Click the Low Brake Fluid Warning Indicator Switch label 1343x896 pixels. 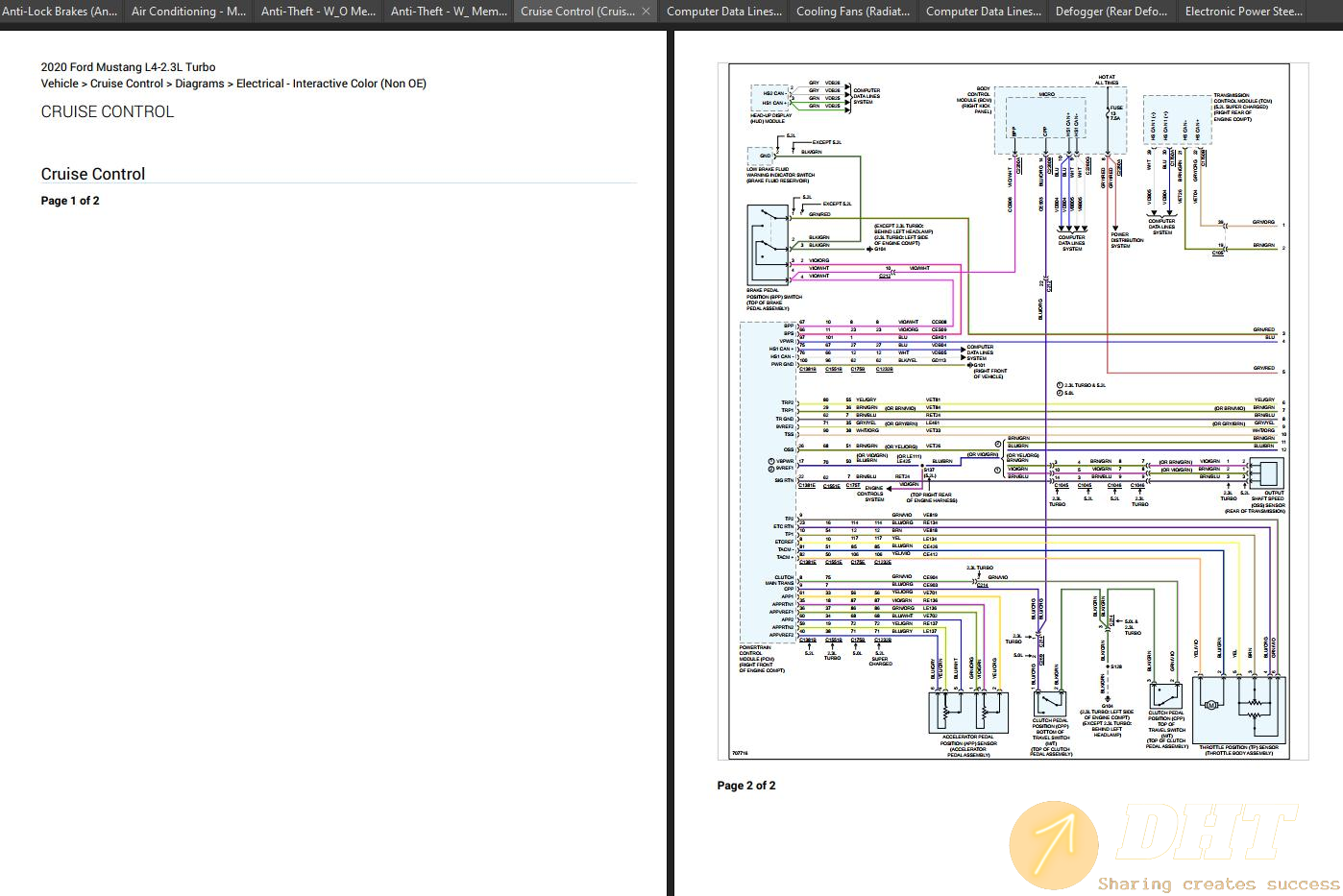pyautogui.click(x=780, y=175)
